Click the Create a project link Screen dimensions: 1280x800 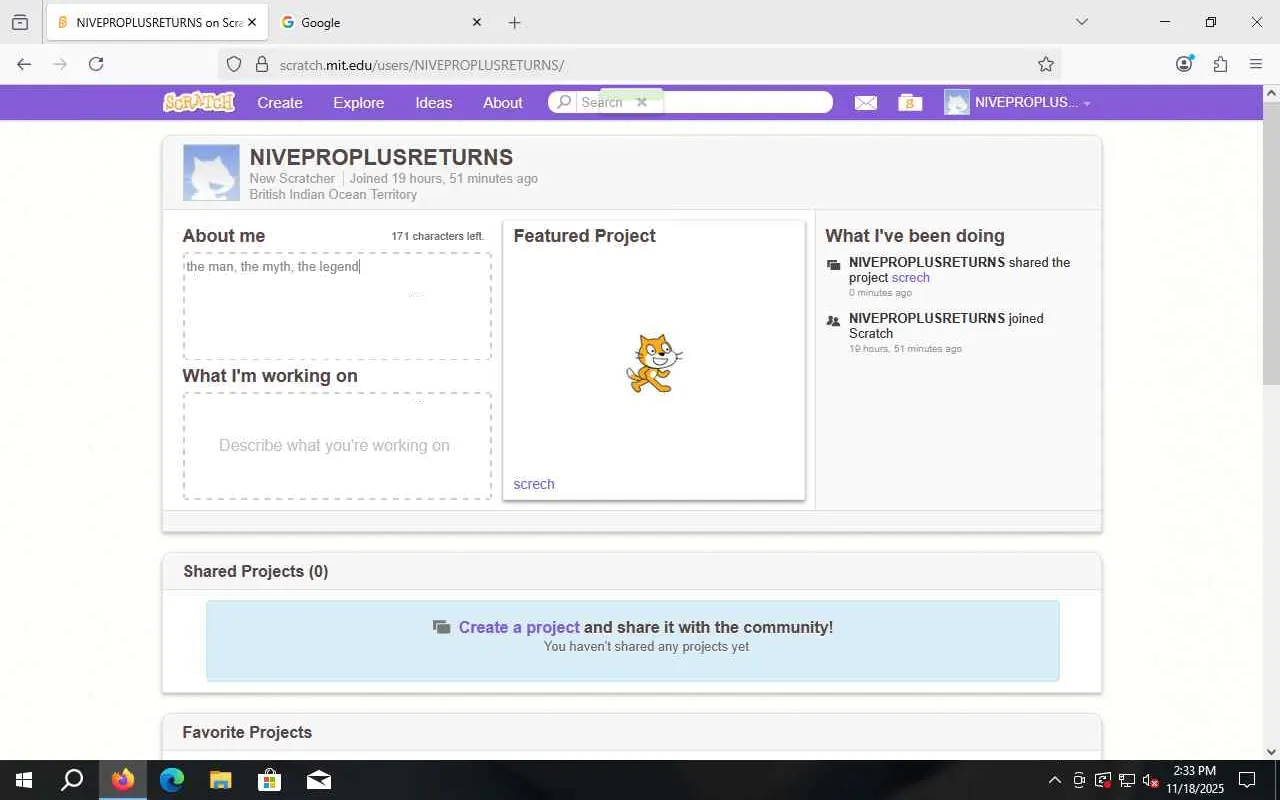click(519, 627)
